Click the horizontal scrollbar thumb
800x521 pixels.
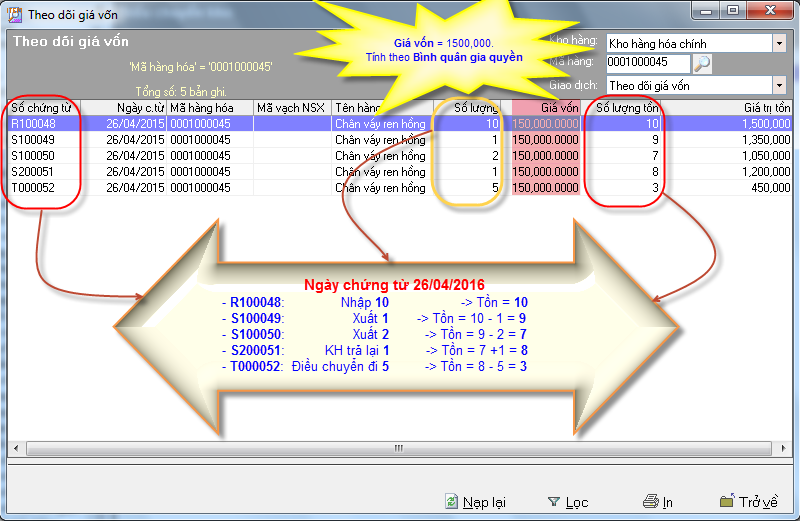click(x=398, y=448)
